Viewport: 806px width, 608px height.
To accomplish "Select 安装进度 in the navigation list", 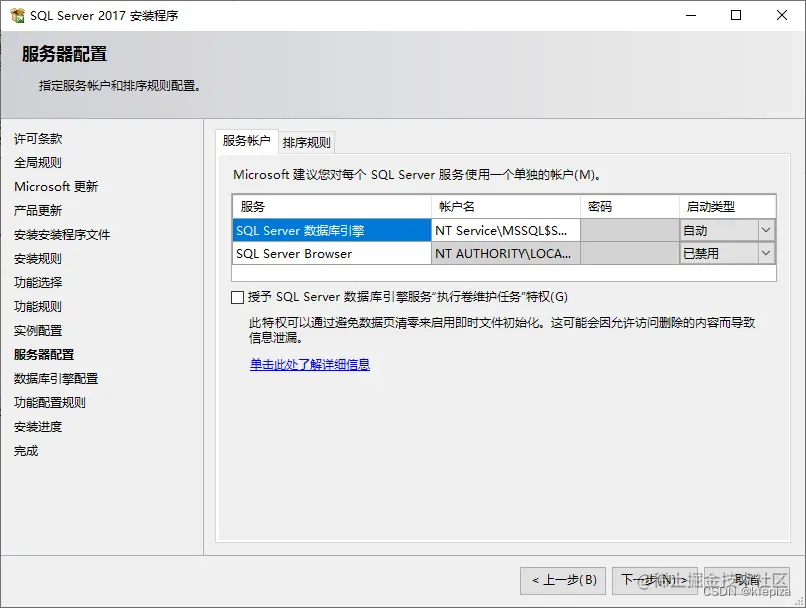I will coord(35,426).
